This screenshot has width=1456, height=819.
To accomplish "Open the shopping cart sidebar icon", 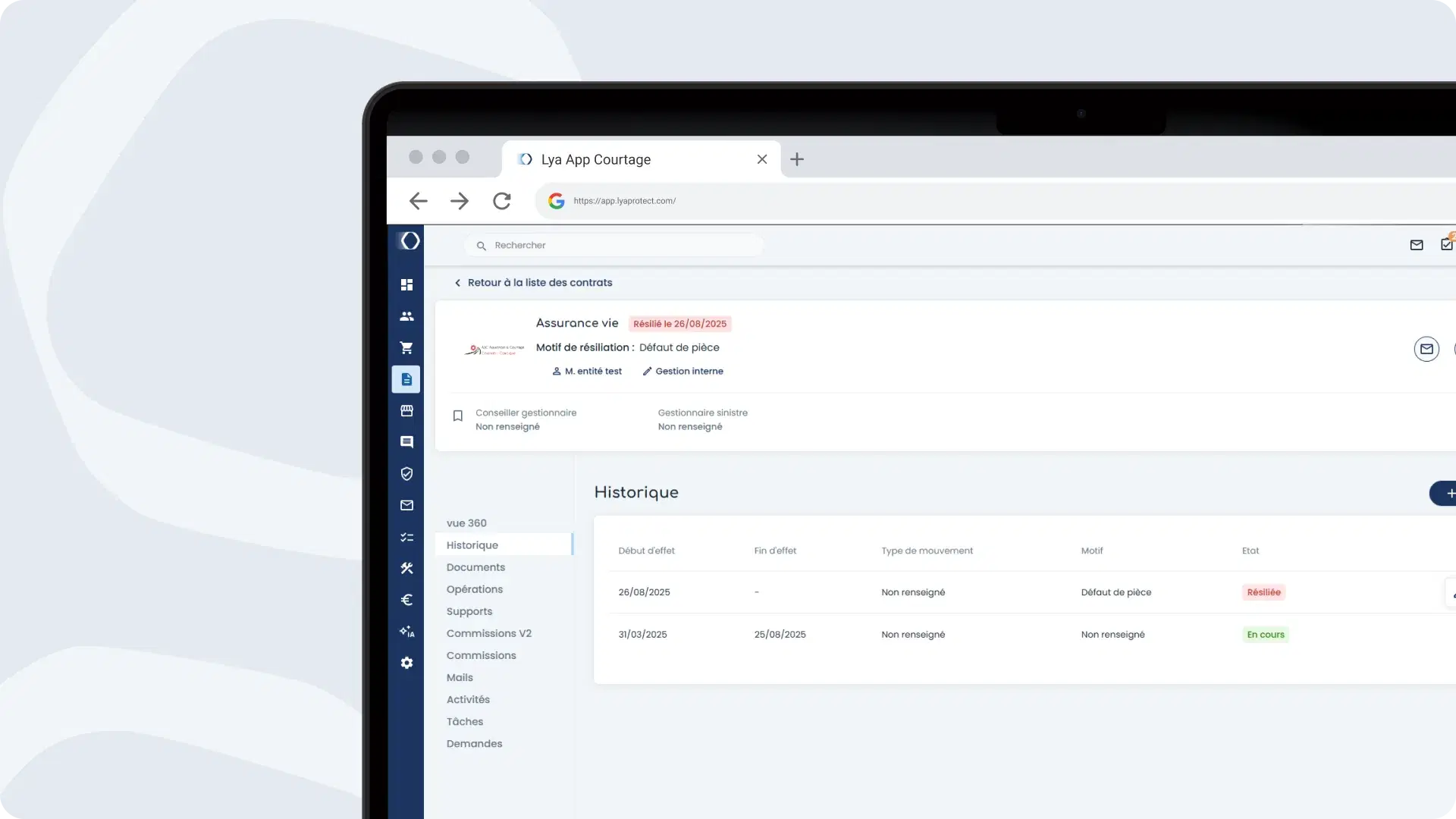I will pyautogui.click(x=406, y=347).
